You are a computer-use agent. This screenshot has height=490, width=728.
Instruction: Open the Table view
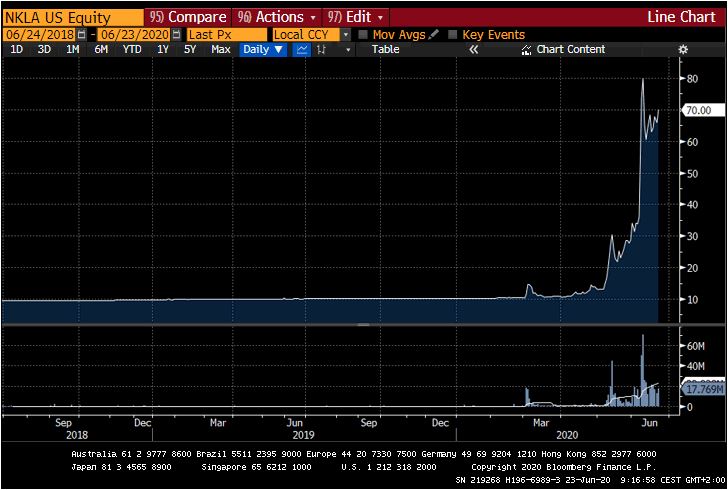(x=385, y=49)
